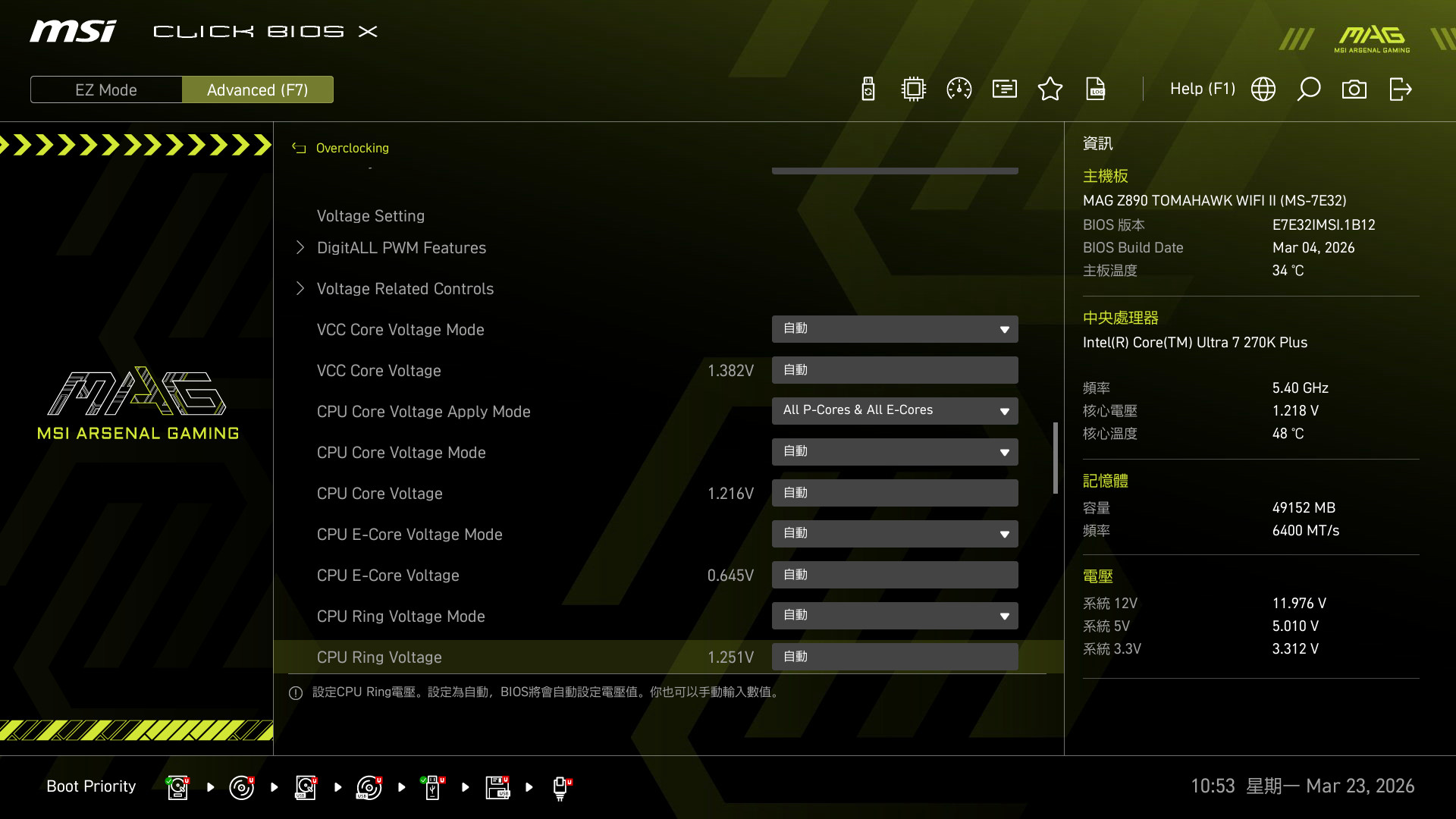Switch to EZ Mode tab
The image size is (1456, 819).
click(106, 89)
